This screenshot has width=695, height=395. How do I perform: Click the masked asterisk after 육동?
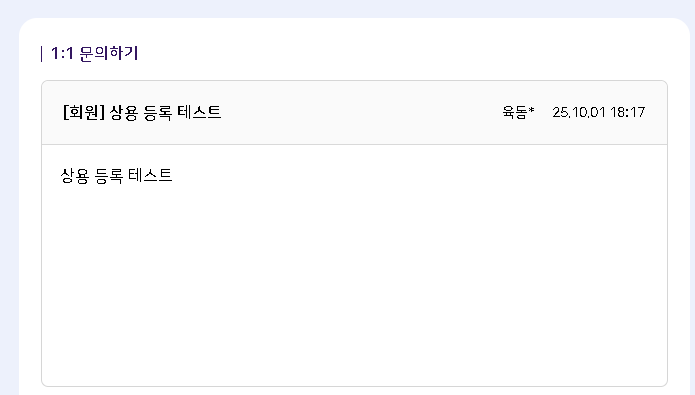531,110
